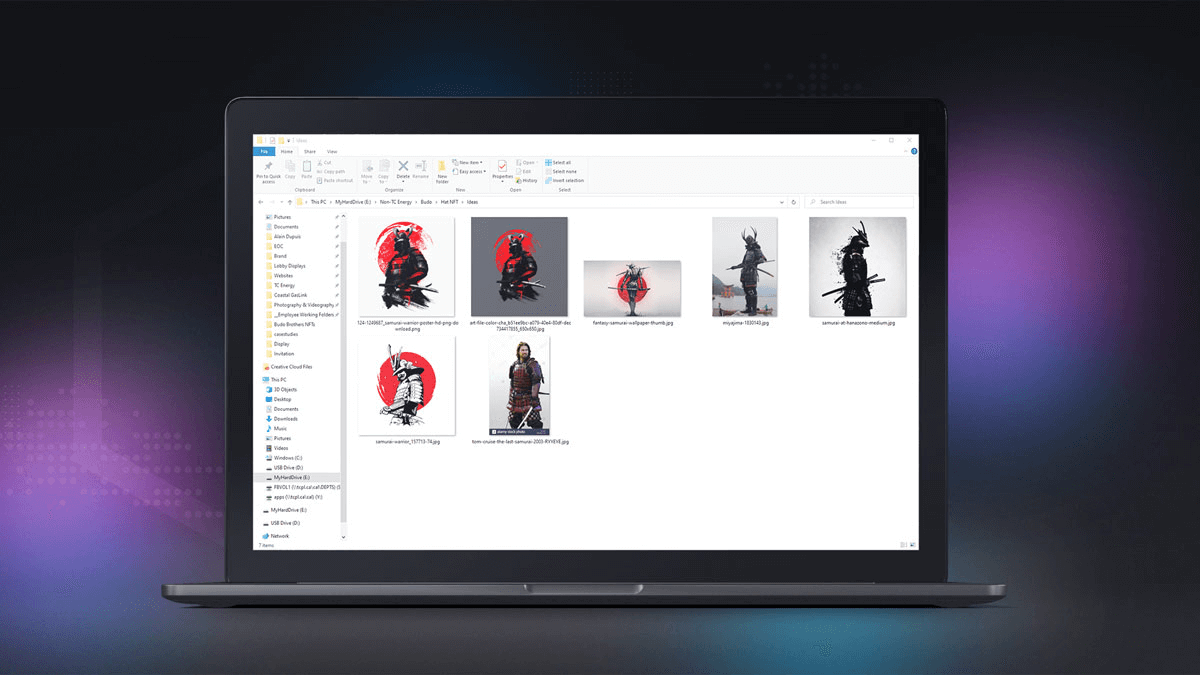The height and width of the screenshot is (675, 1200).
Task: Switch to the View ribbon tab
Action: tap(333, 152)
